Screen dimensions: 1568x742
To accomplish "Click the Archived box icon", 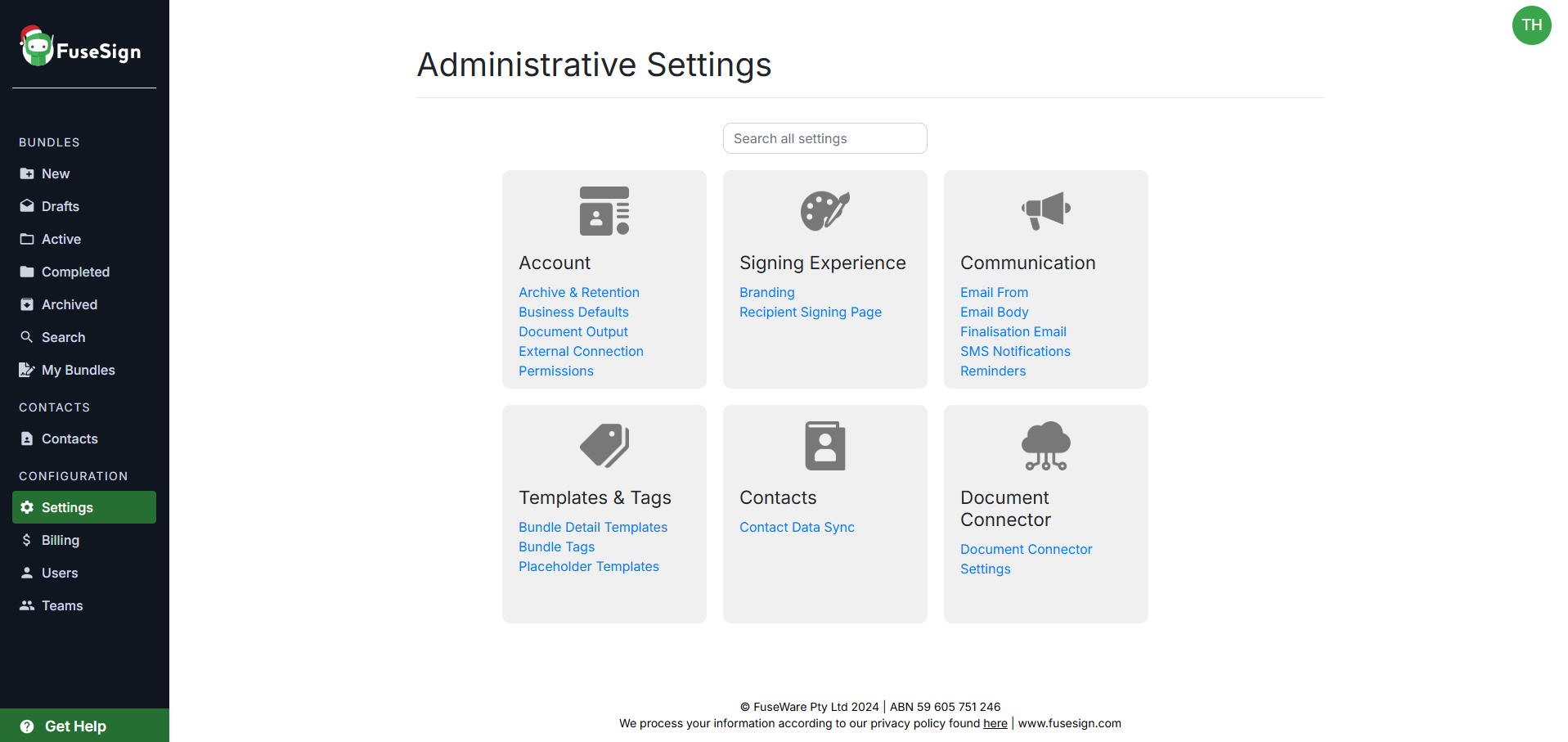I will pyautogui.click(x=27, y=304).
